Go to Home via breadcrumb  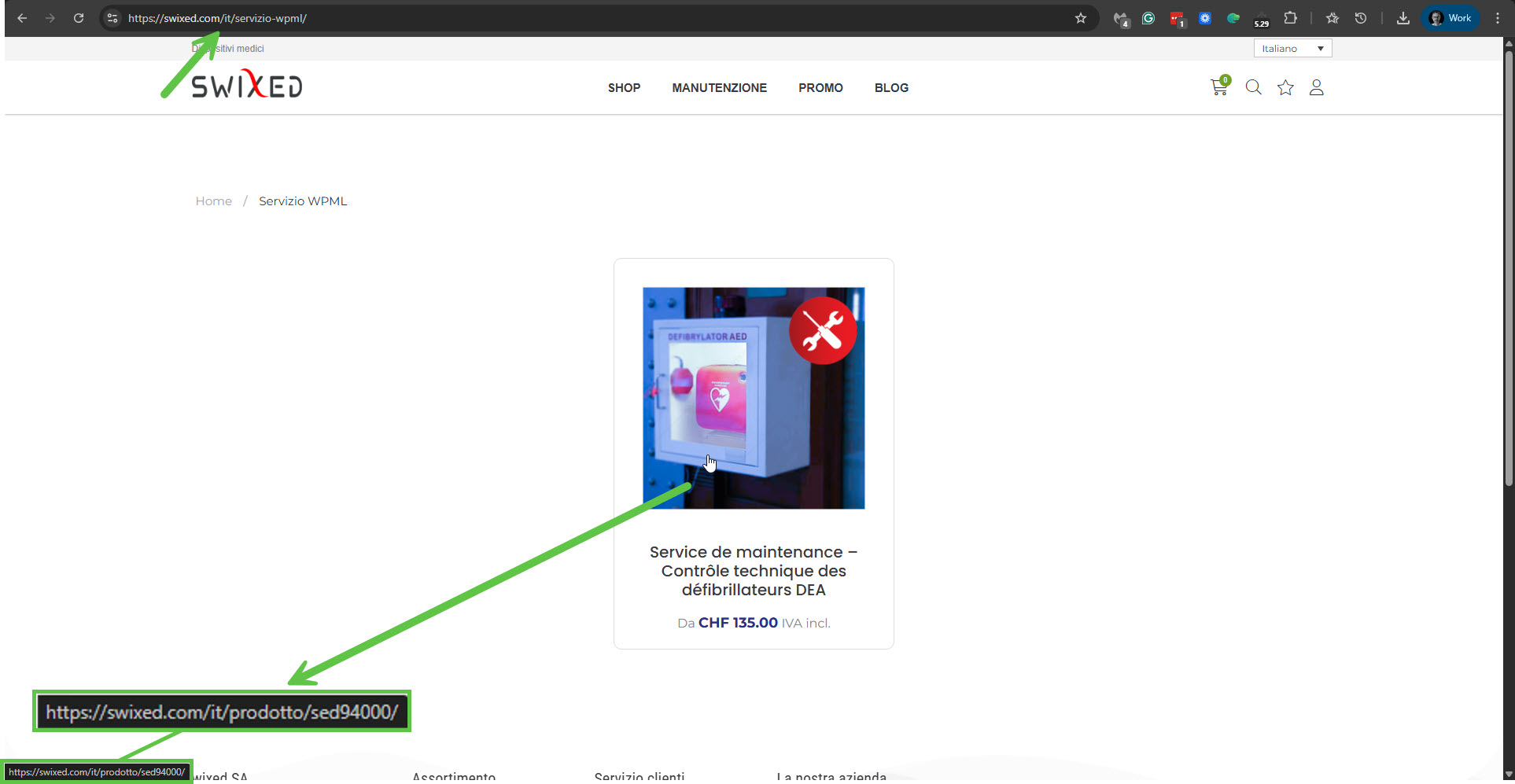214,201
